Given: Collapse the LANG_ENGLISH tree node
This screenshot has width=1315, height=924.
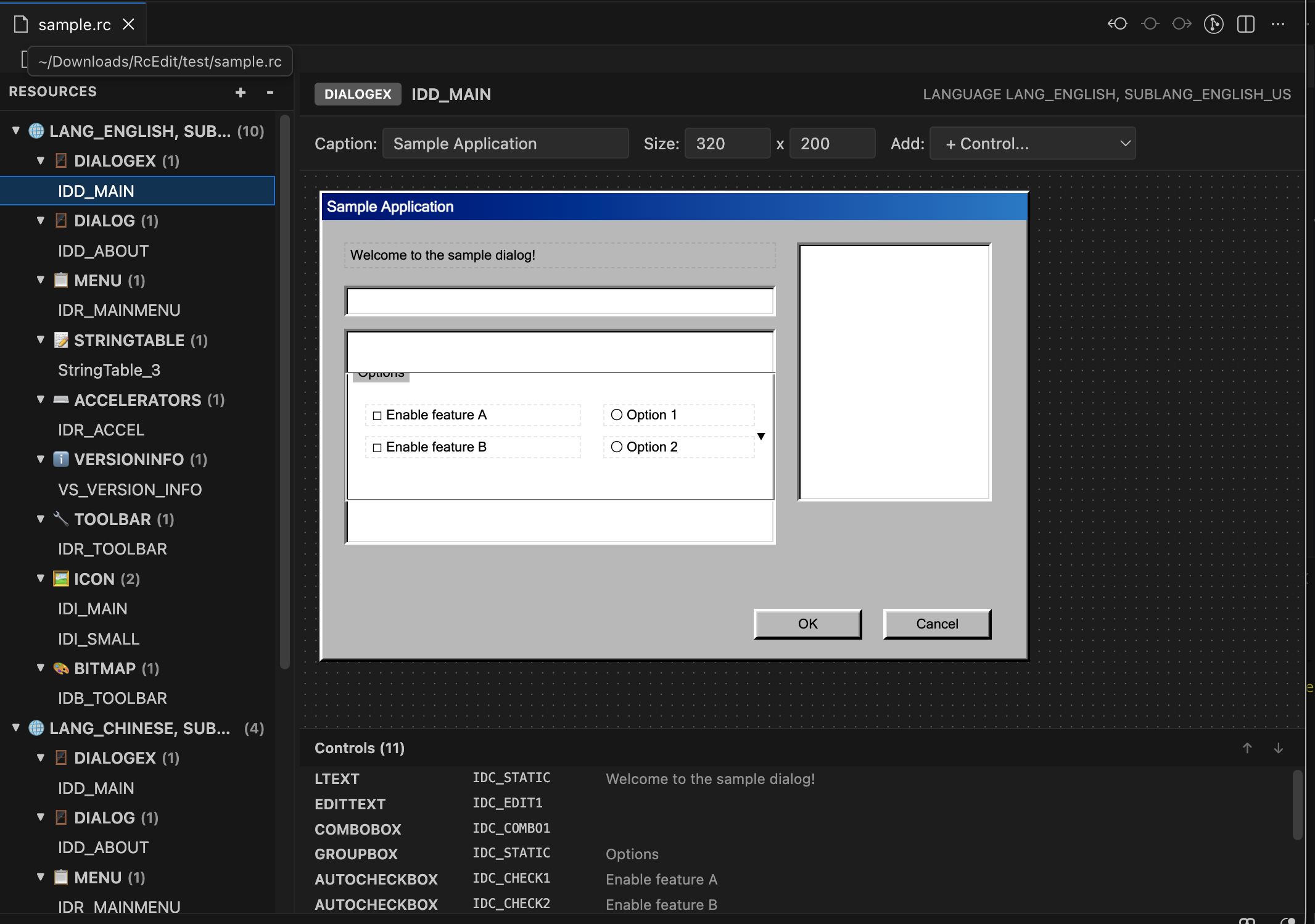Looking at the screenshot, I should coord(15,130).
